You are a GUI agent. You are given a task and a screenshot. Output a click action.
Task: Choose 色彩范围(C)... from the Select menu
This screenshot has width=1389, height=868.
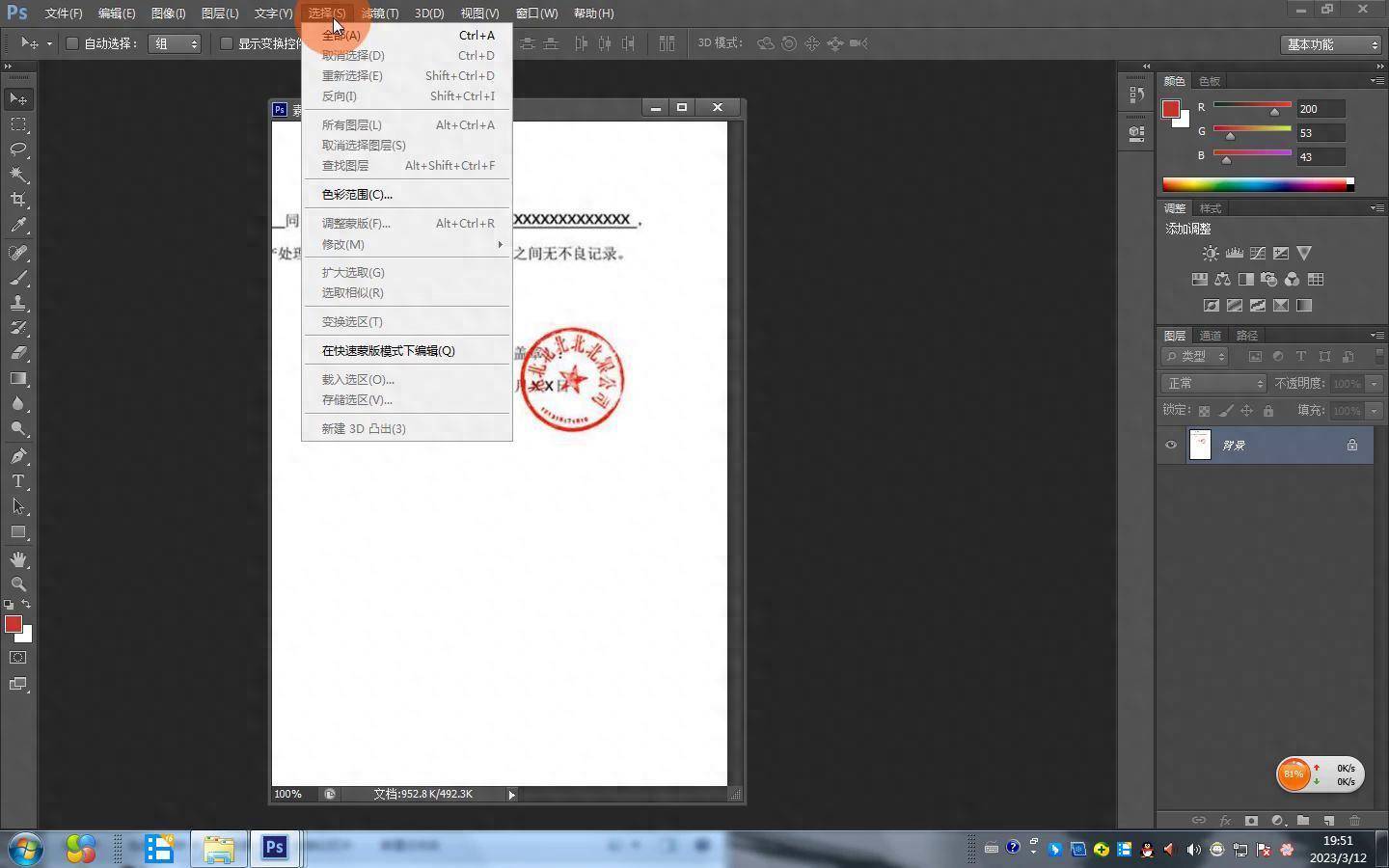pyautogui.click(x=357, y=195)
